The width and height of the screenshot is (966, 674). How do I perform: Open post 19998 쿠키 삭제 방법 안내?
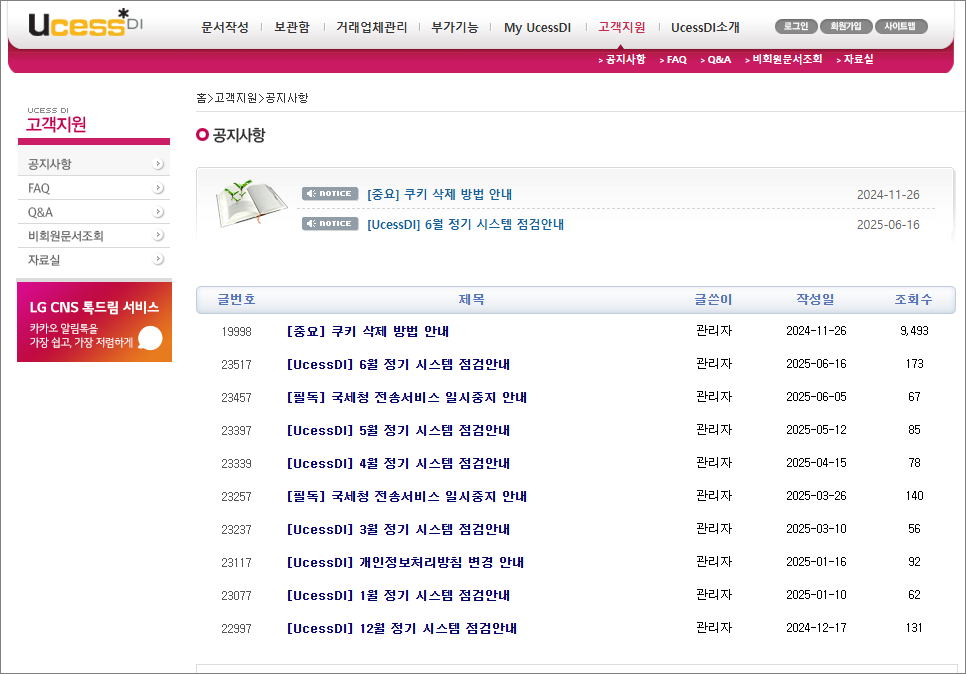pos(368,331)
